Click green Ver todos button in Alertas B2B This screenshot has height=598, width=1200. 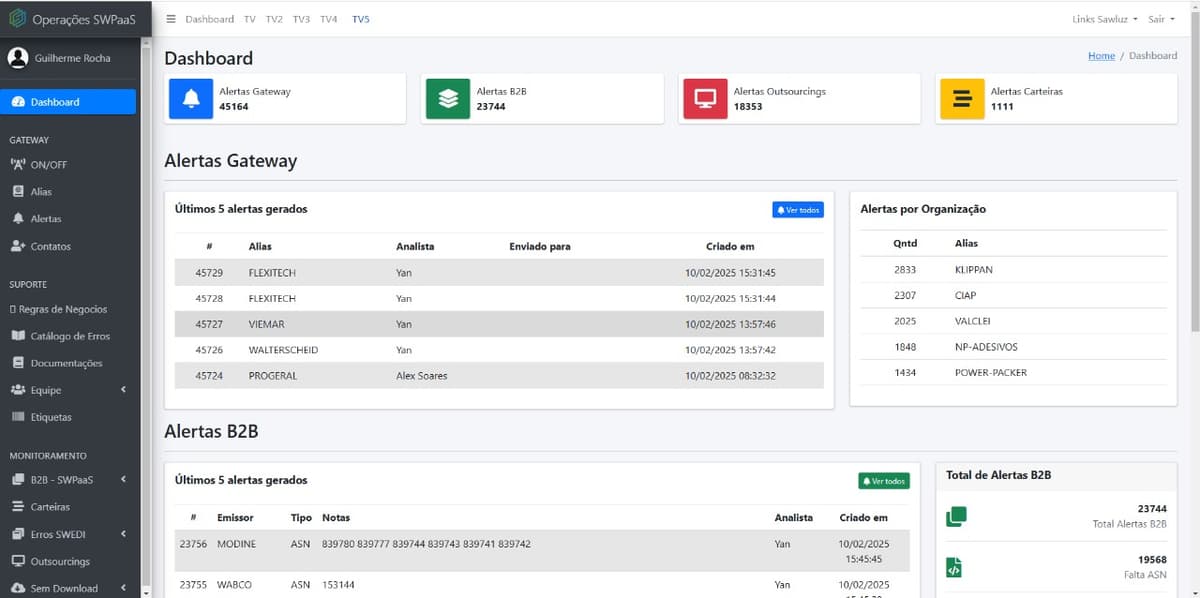pos(884,481)
